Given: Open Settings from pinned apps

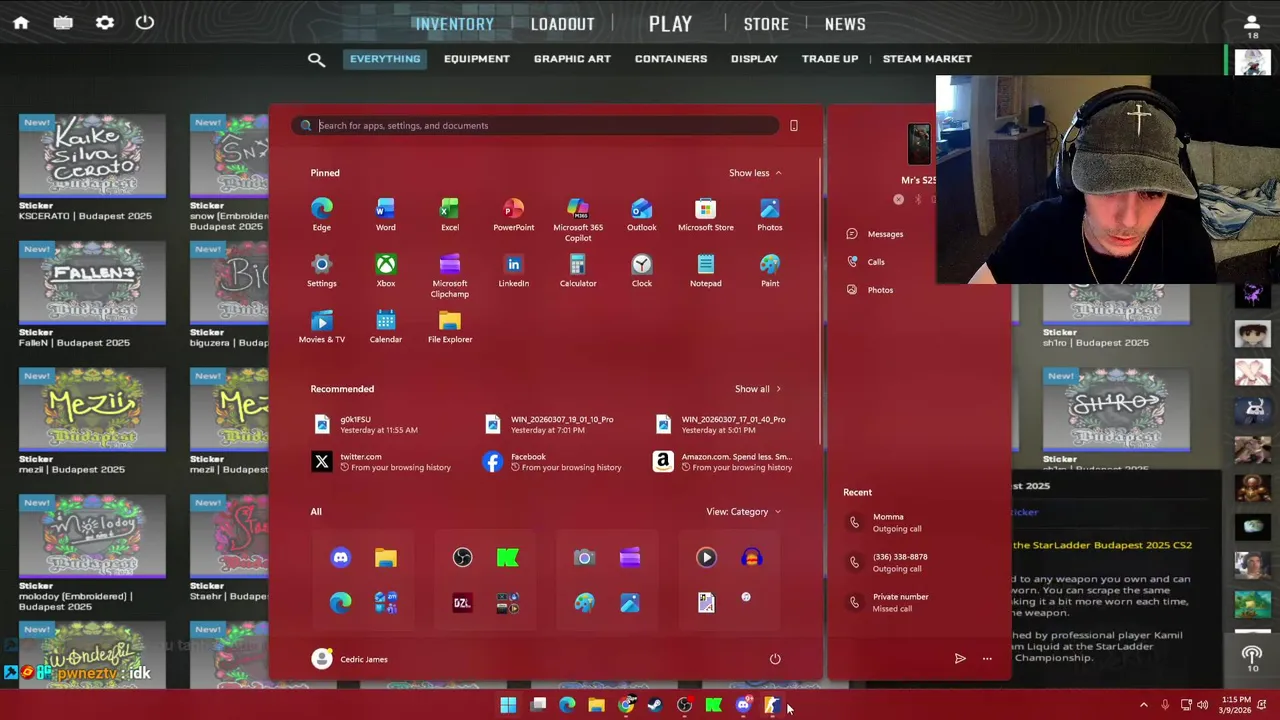Looking at the screenshot, I should pos(321,270).
